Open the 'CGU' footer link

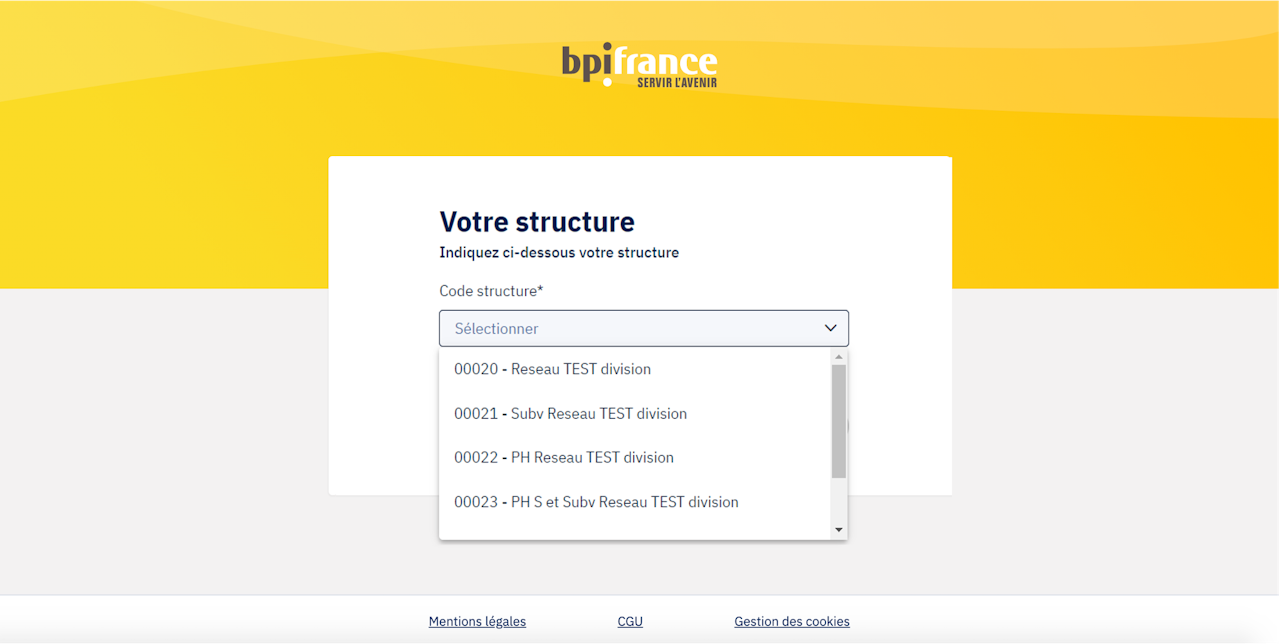click(x=630, y=621)
